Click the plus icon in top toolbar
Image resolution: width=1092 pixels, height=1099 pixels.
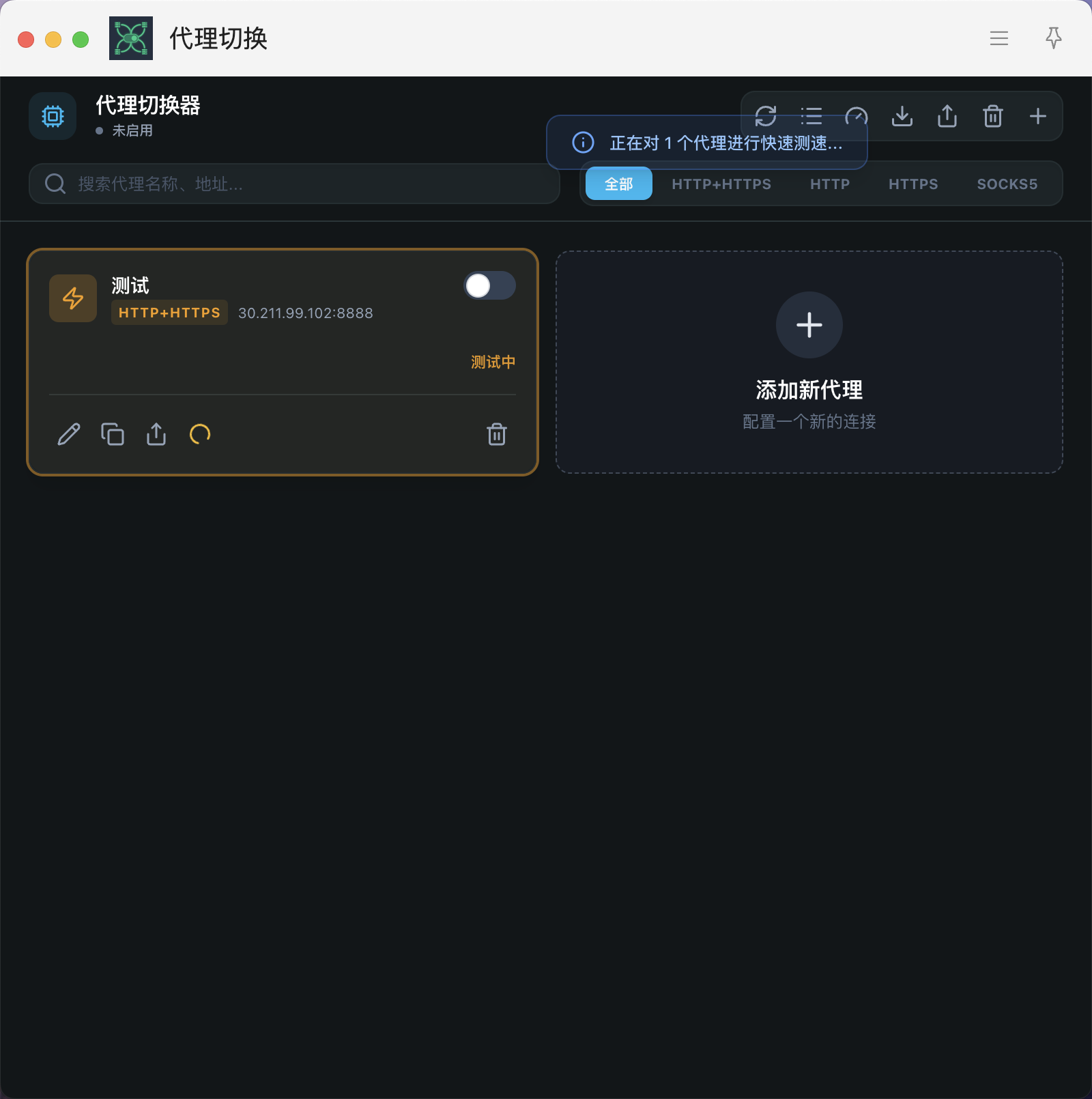coord(1038,116)
